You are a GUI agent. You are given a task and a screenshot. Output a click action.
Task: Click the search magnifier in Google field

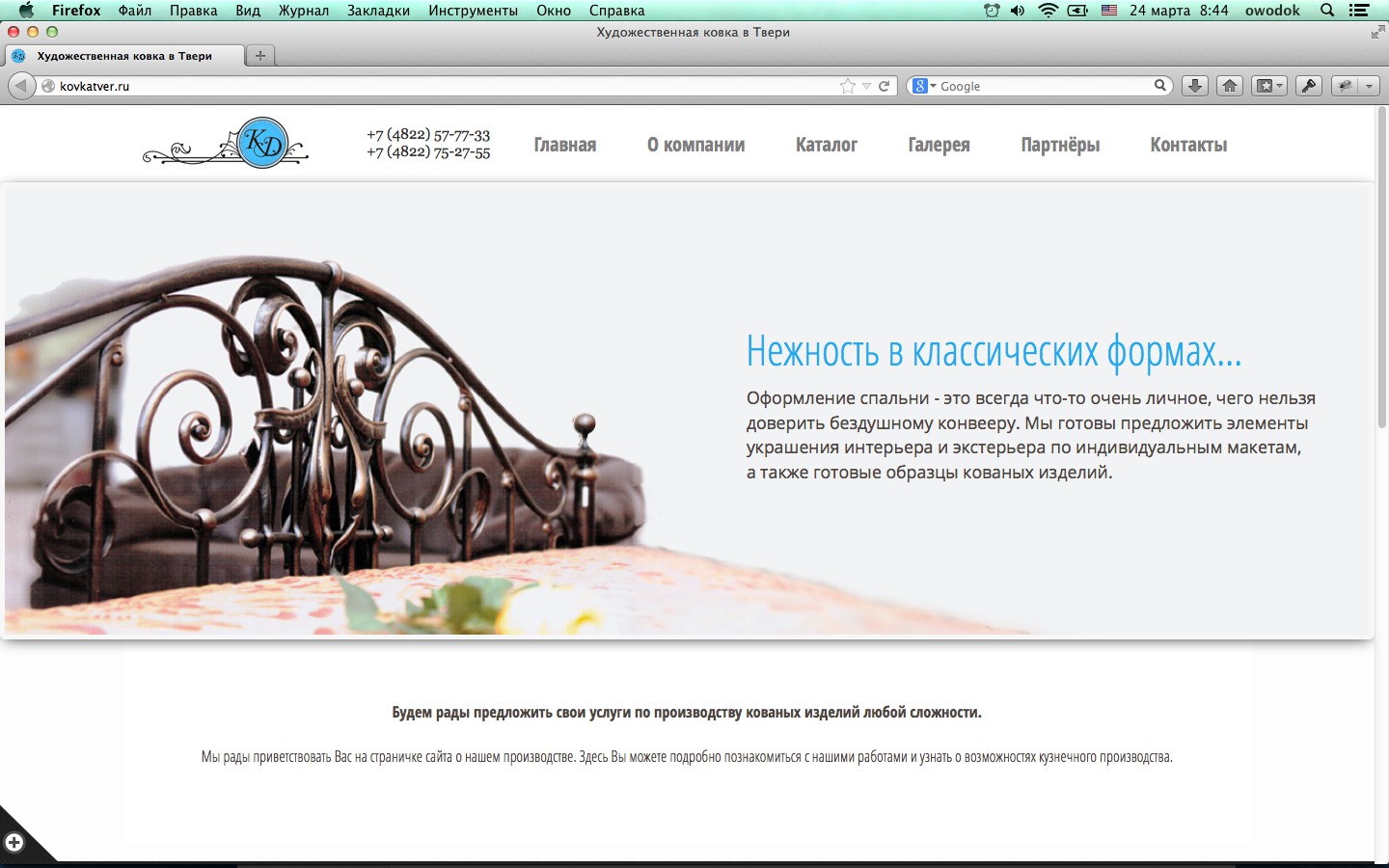(1160, 86)
